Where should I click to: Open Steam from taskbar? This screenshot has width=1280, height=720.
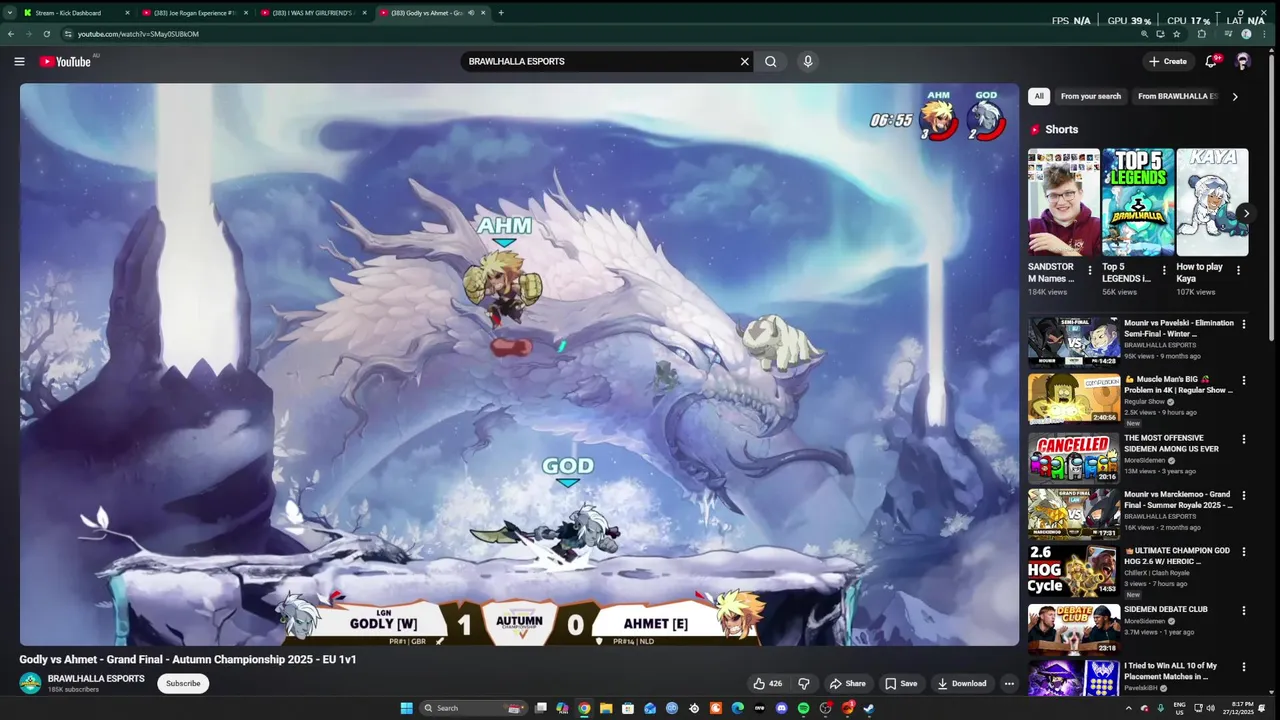[868, 708]
